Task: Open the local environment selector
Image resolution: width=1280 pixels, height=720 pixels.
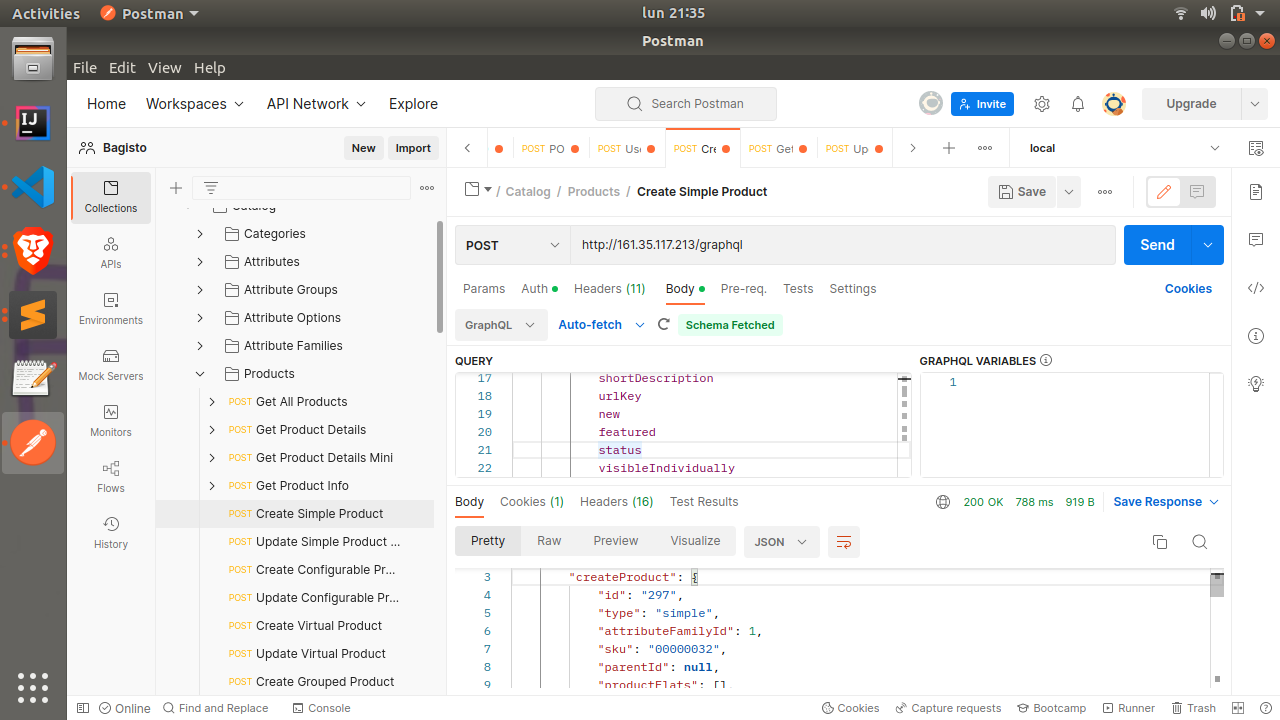Action: coord(1125,148)
